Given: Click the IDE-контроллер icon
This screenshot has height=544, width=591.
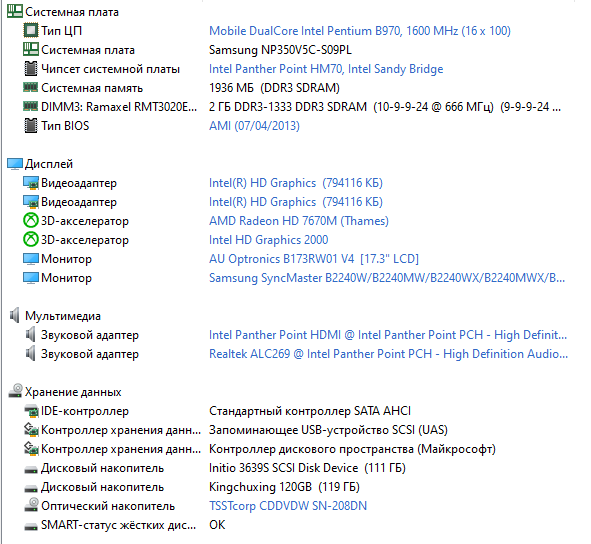Looking at the screenshot, I should tap(31, 411).
